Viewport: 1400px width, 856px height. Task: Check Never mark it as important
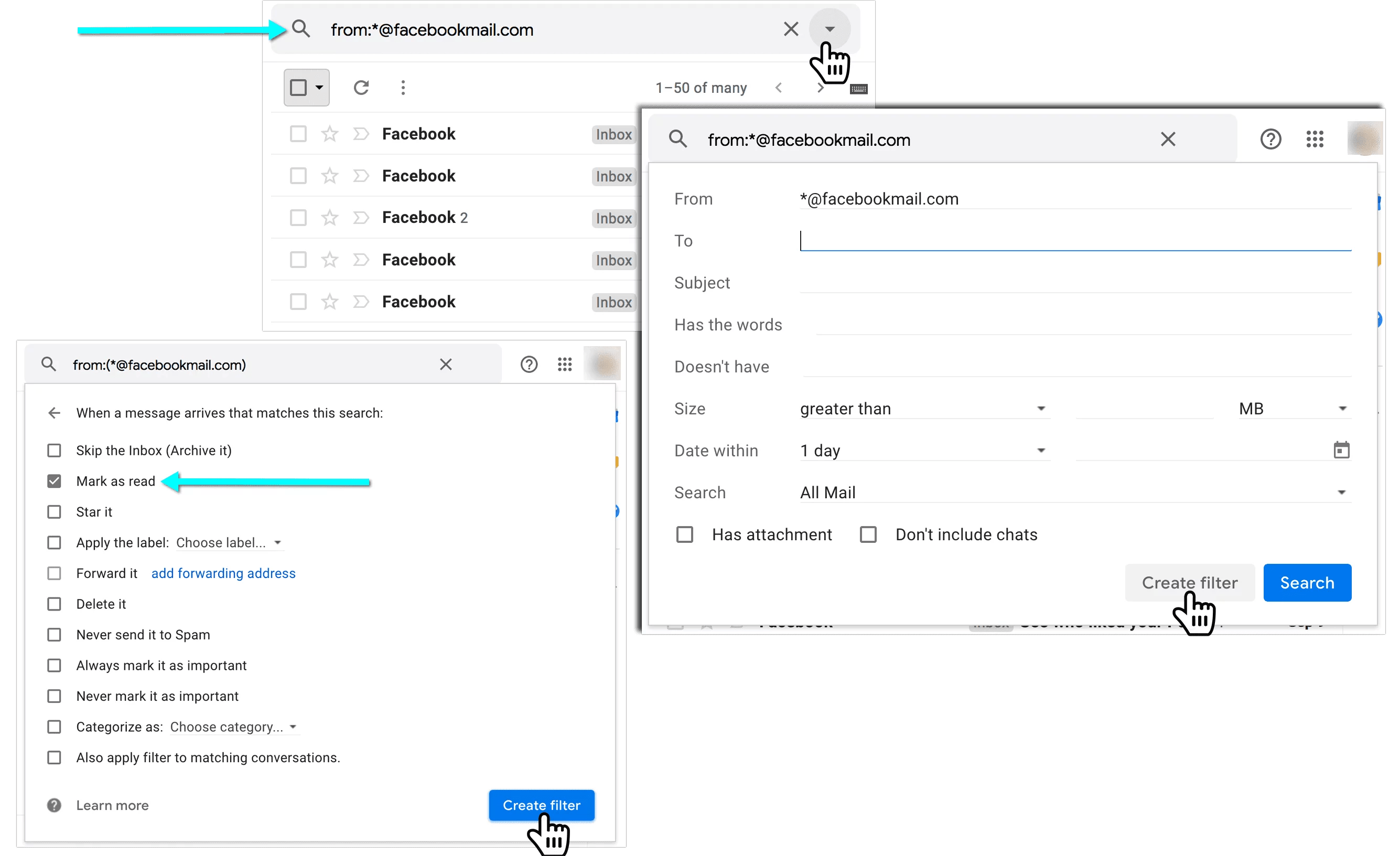tap(54, 696)
